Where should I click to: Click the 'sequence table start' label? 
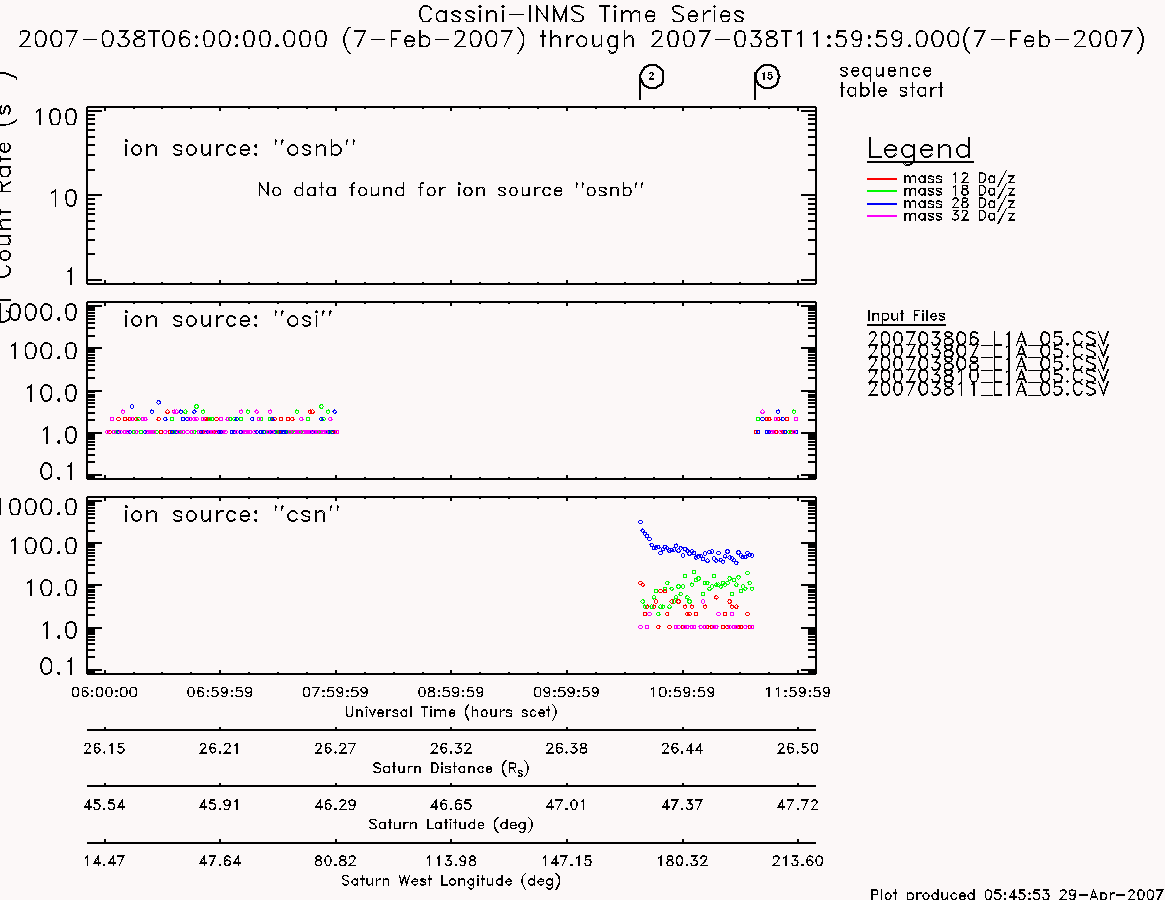pos(891,80)
